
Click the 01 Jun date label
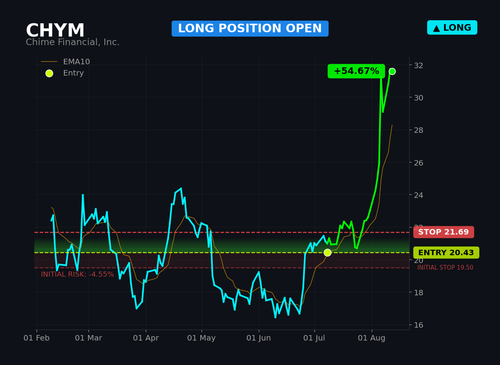pos(259,338)
